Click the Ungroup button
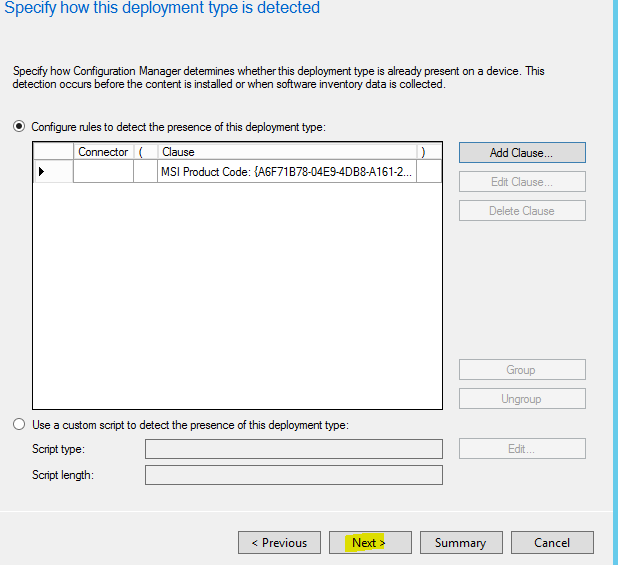This screenshot has width=618, height=565. pyautogui.click(x=522, y=399)
